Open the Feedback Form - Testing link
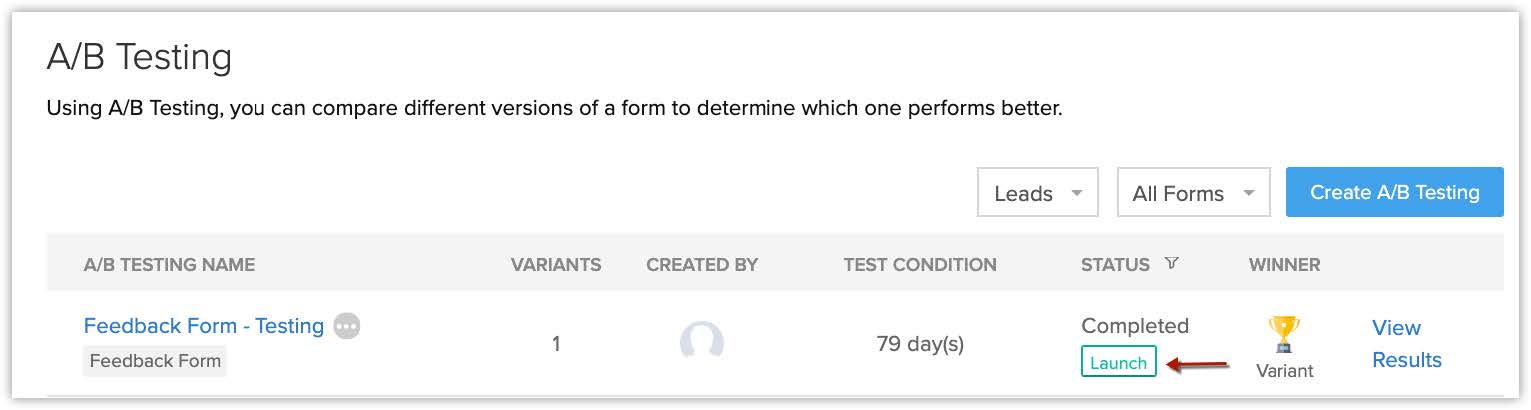 204,326
